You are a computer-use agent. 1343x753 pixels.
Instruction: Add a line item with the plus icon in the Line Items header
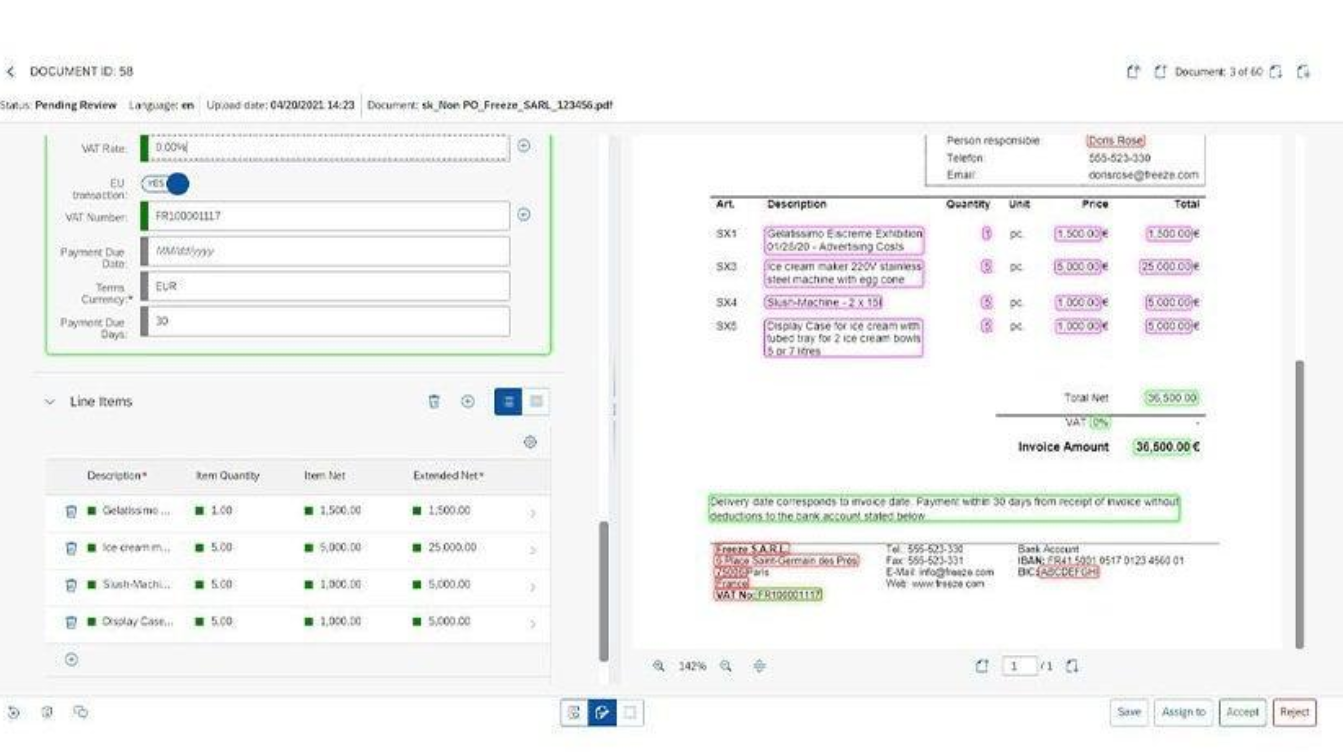pos(467,401)
